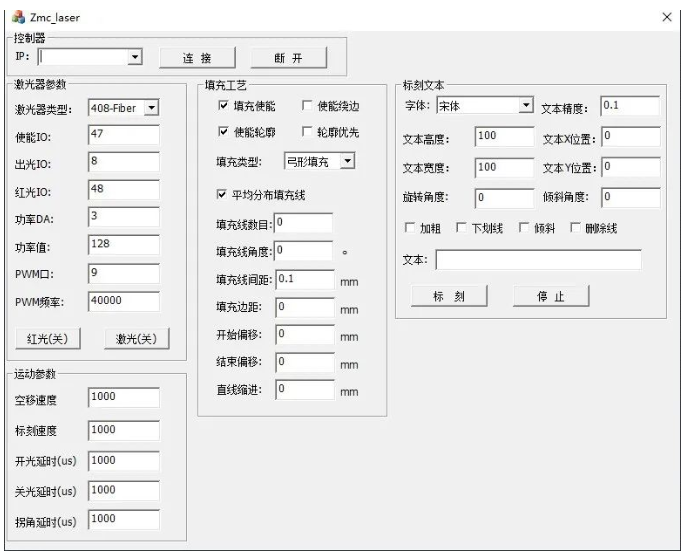
Task: Click the 倾斜角度 input field
Action: click(x=631, y=198)
